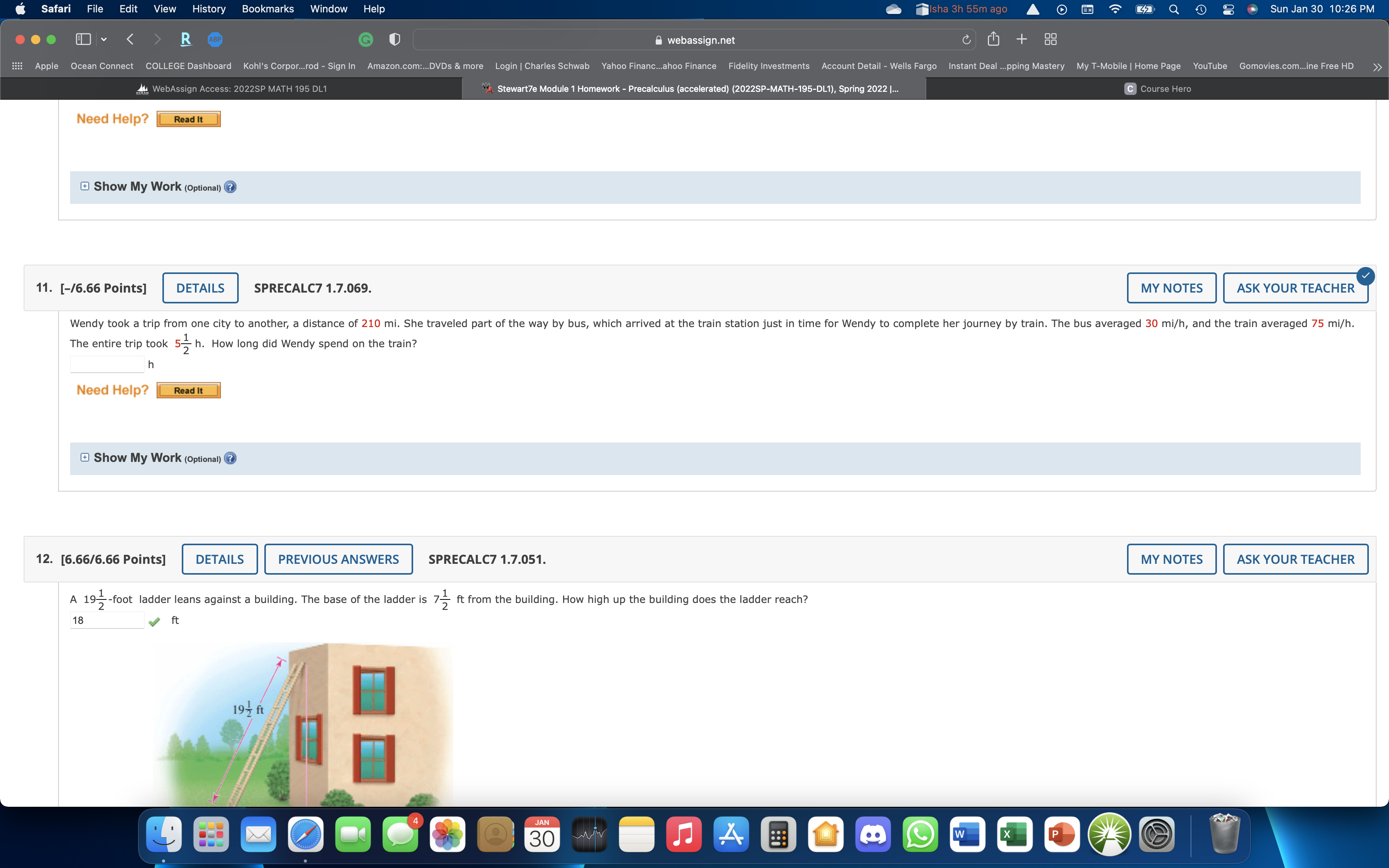Click the Safari sidebar toggle icon

click(83, 39)
